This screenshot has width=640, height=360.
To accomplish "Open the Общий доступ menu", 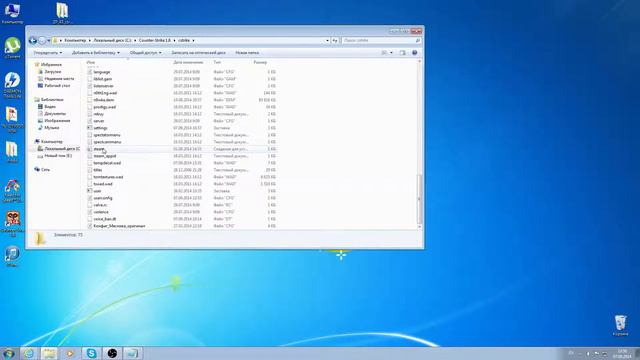I will click(145, 53).
